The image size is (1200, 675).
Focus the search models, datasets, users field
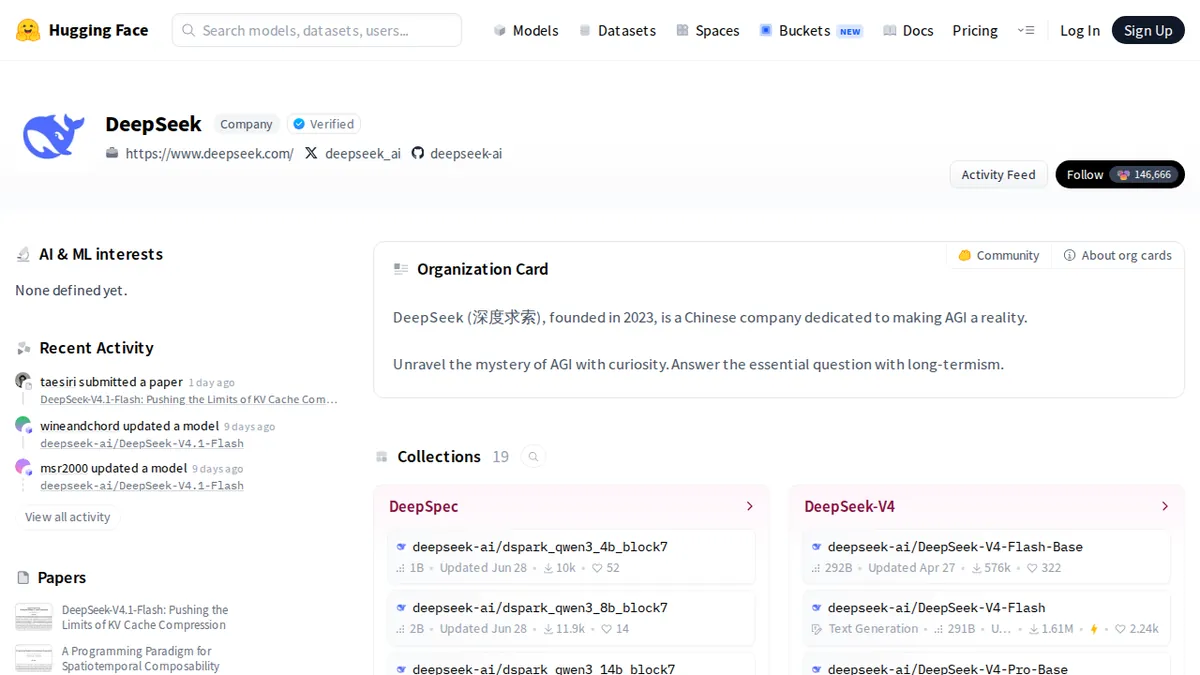[317, 30]
